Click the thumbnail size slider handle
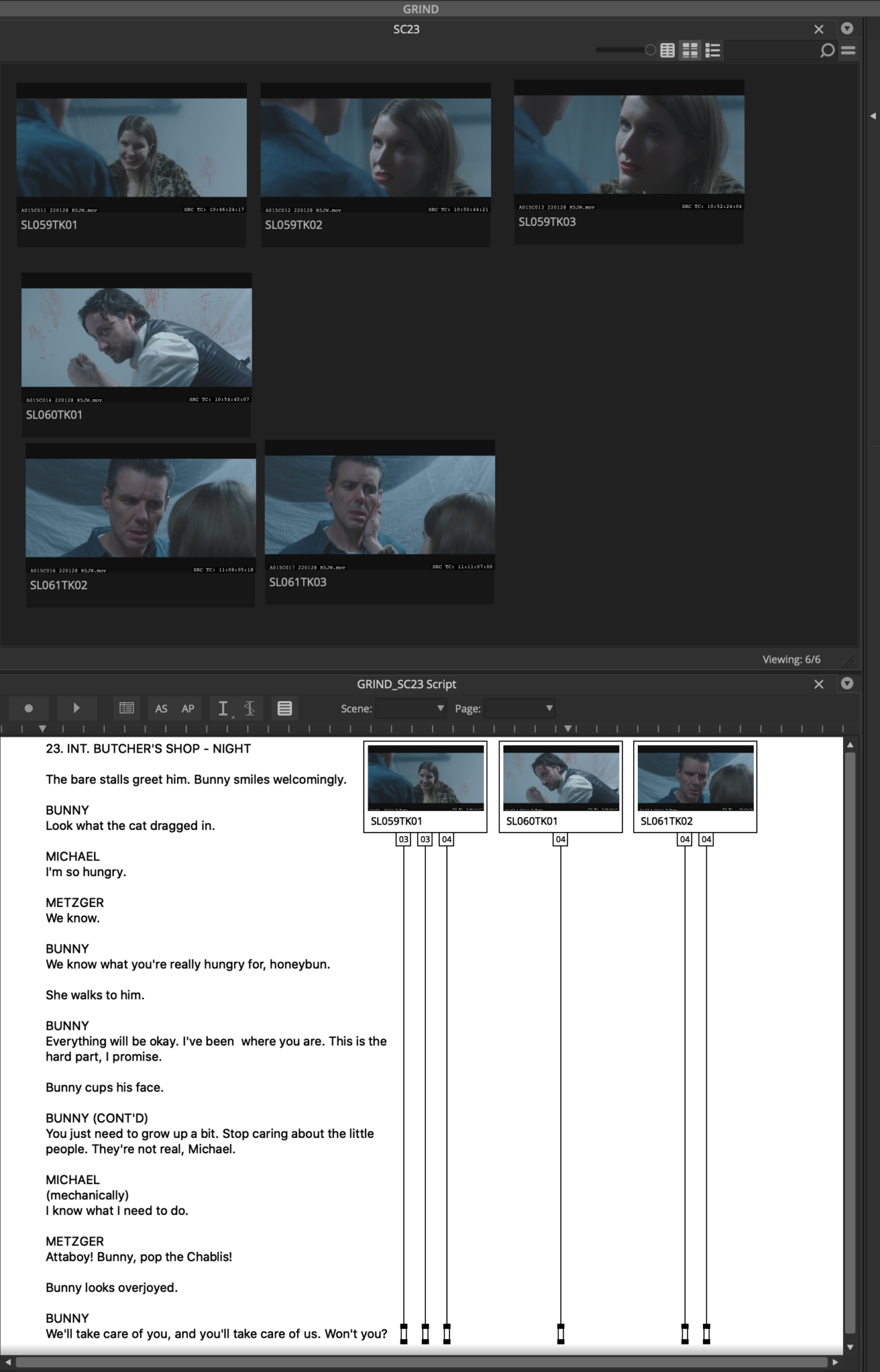Viewport: 880px width, 1372px height. [650, 50]
